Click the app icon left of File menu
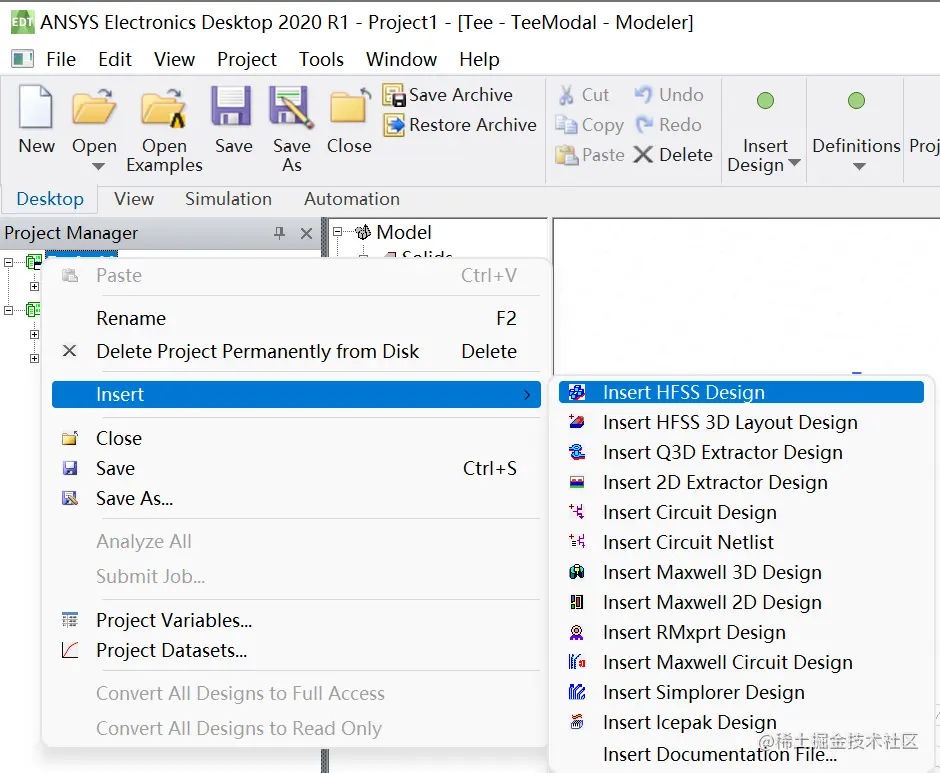This screenshot has width=940, height=773. tap(23, 59)
